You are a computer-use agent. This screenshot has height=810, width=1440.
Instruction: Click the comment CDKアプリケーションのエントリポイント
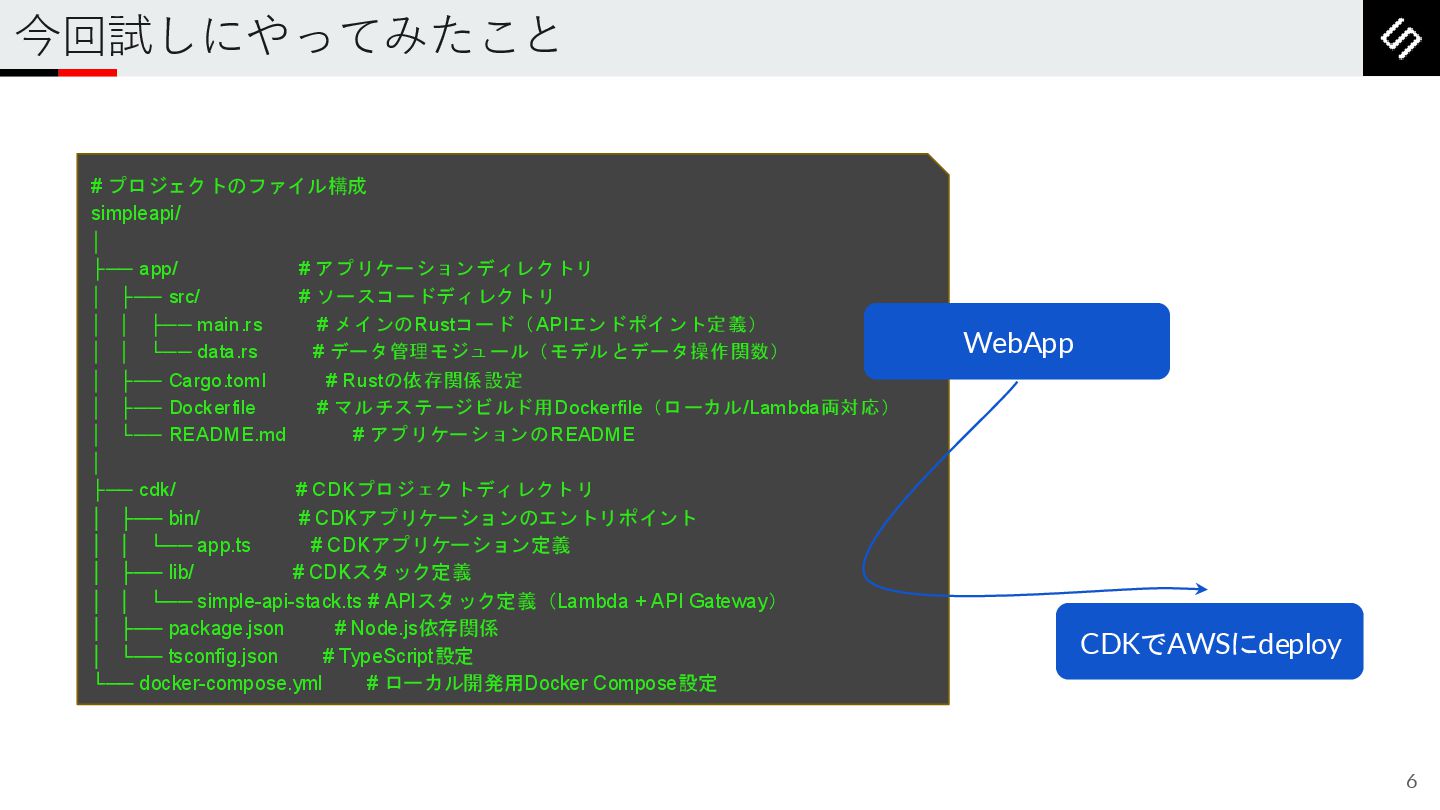(x=498, y=518)
